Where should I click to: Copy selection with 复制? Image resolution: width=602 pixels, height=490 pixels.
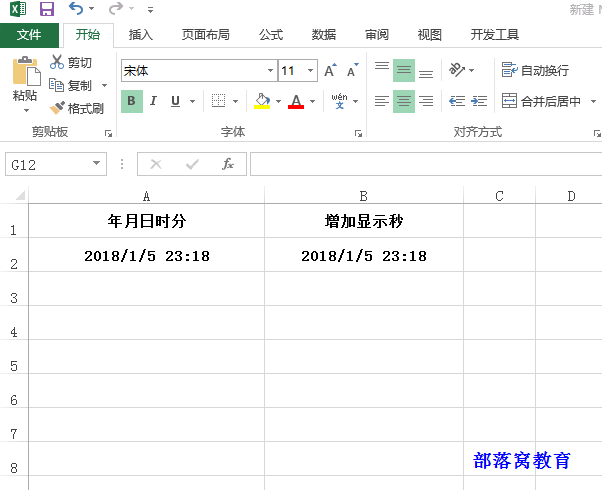click(x=71, y=85)
